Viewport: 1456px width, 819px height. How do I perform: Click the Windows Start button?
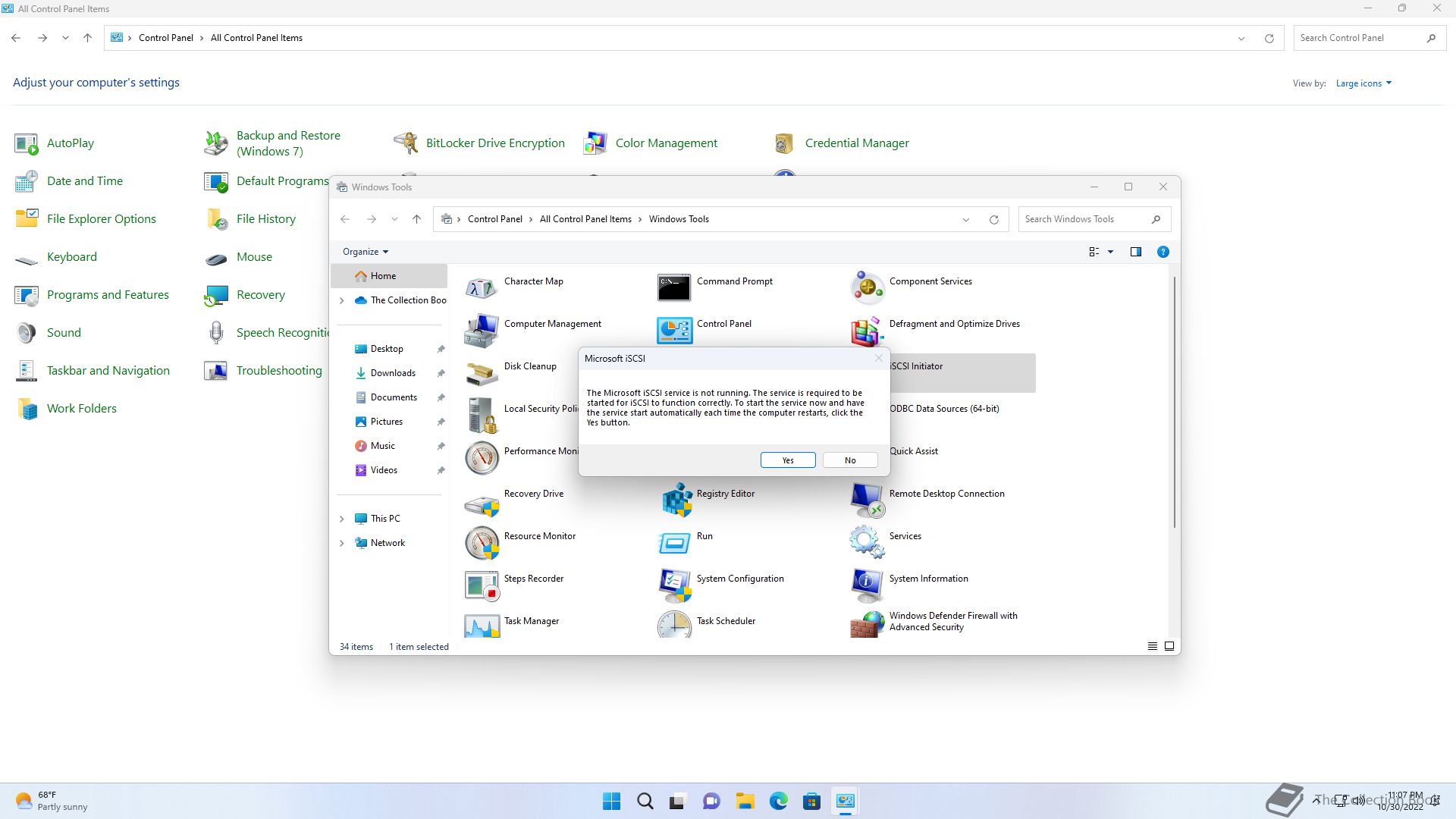pos(611,801)
